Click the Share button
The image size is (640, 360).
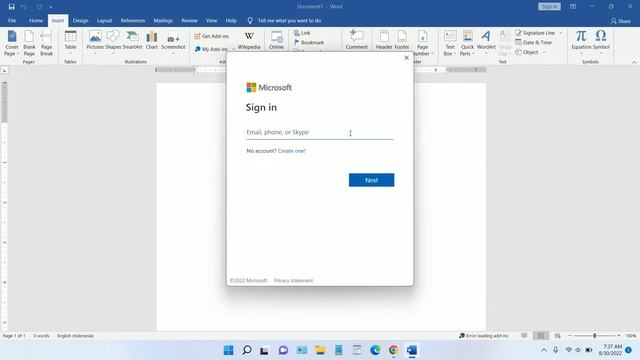621,21
